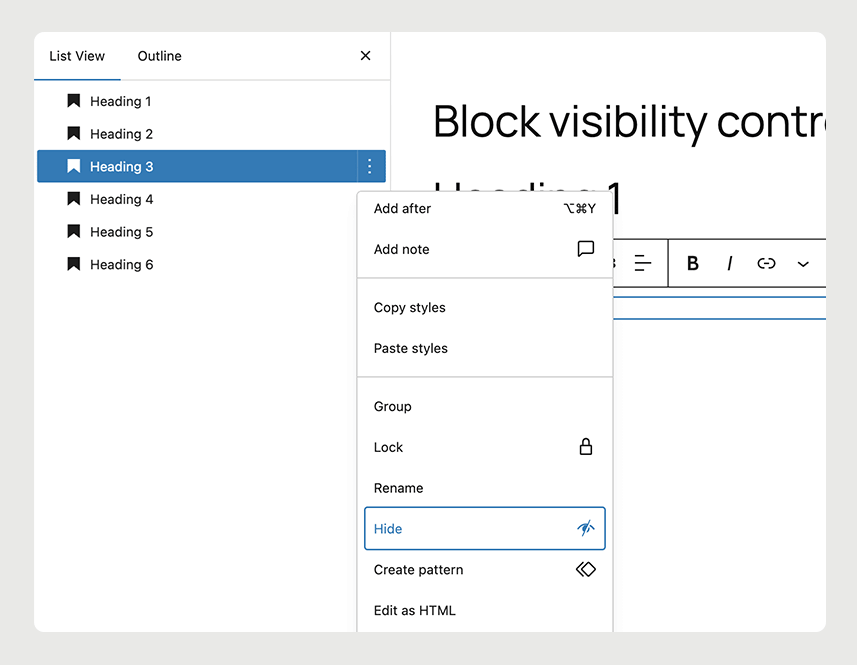This screenshot has width=857, height=665.
Task: Open the link insertion icon
Action: (x=765, y=263)
